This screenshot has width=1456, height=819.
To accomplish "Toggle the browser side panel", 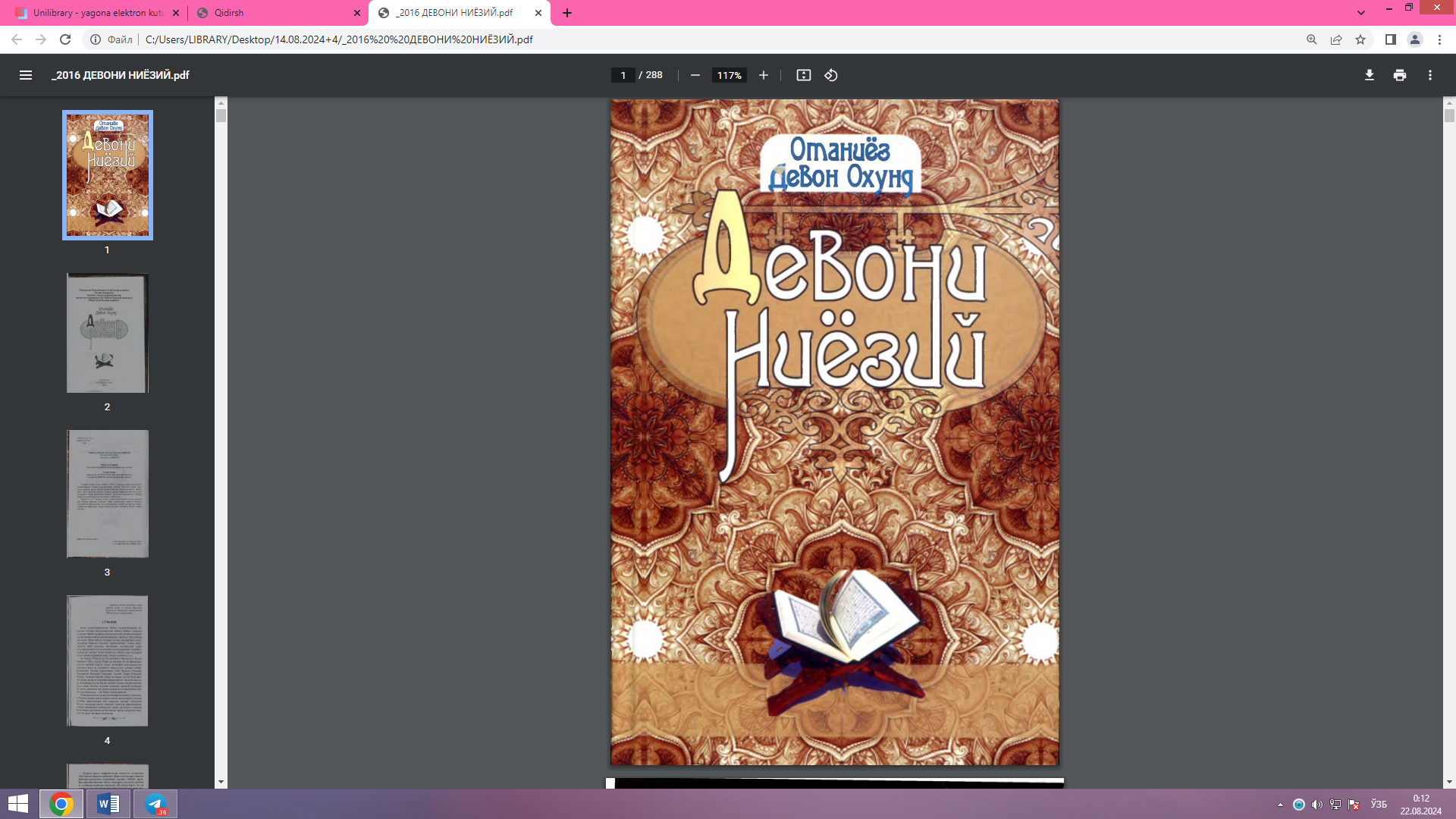I will coord(1391,39).
